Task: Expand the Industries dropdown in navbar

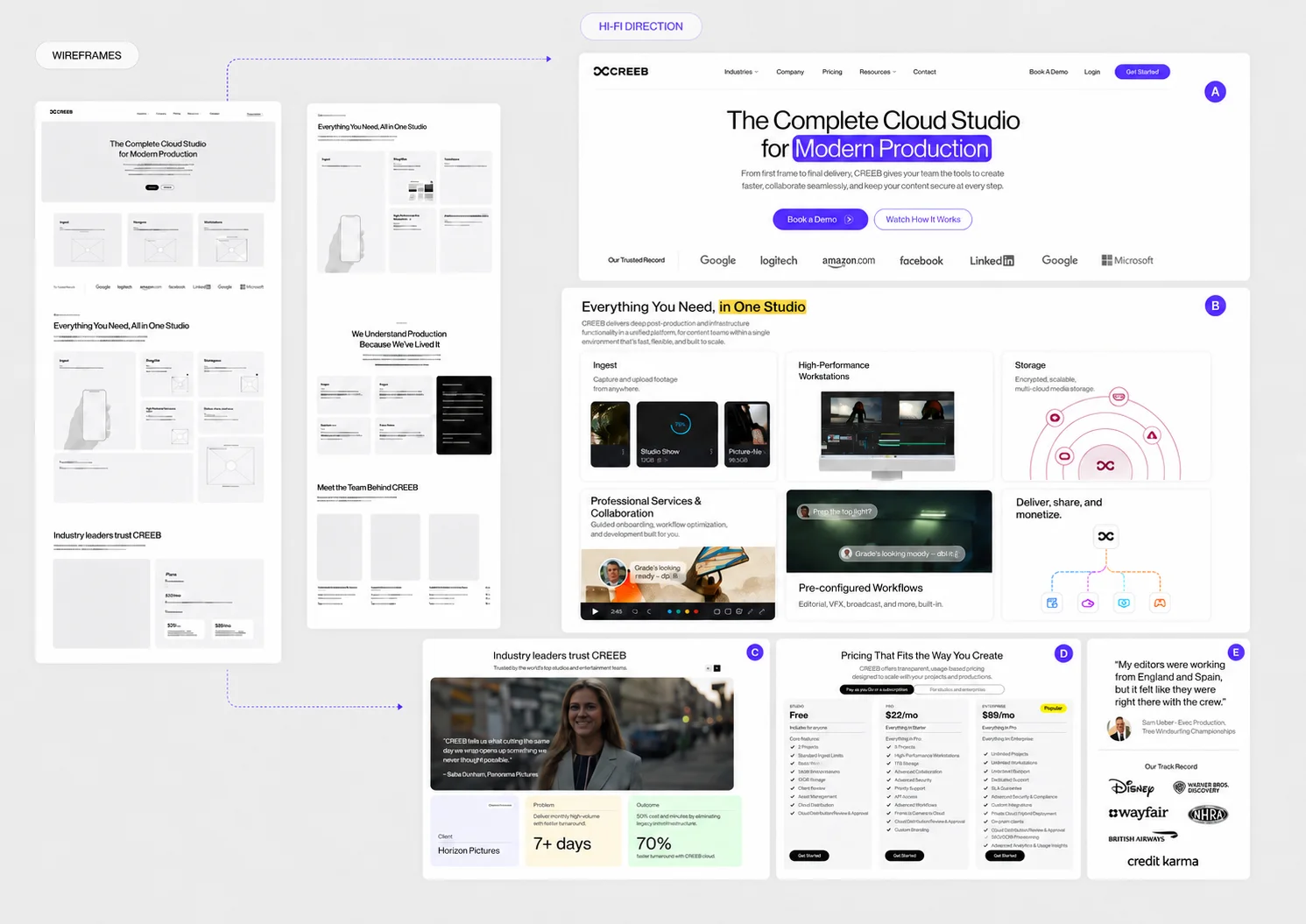Action: pos(741,72)
